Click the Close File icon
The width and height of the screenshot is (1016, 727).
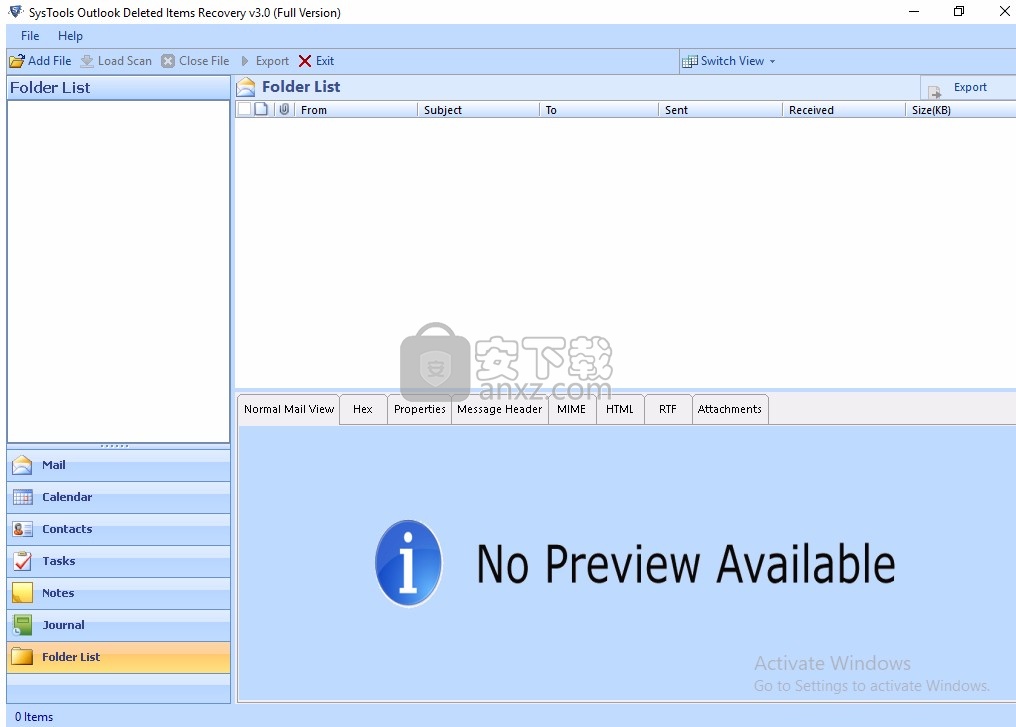[168, 61]
